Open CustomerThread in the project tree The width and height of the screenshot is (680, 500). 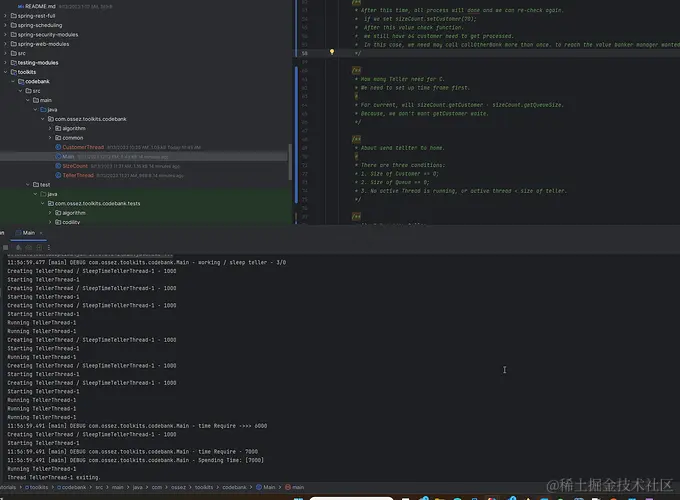(x=83, y=147)
